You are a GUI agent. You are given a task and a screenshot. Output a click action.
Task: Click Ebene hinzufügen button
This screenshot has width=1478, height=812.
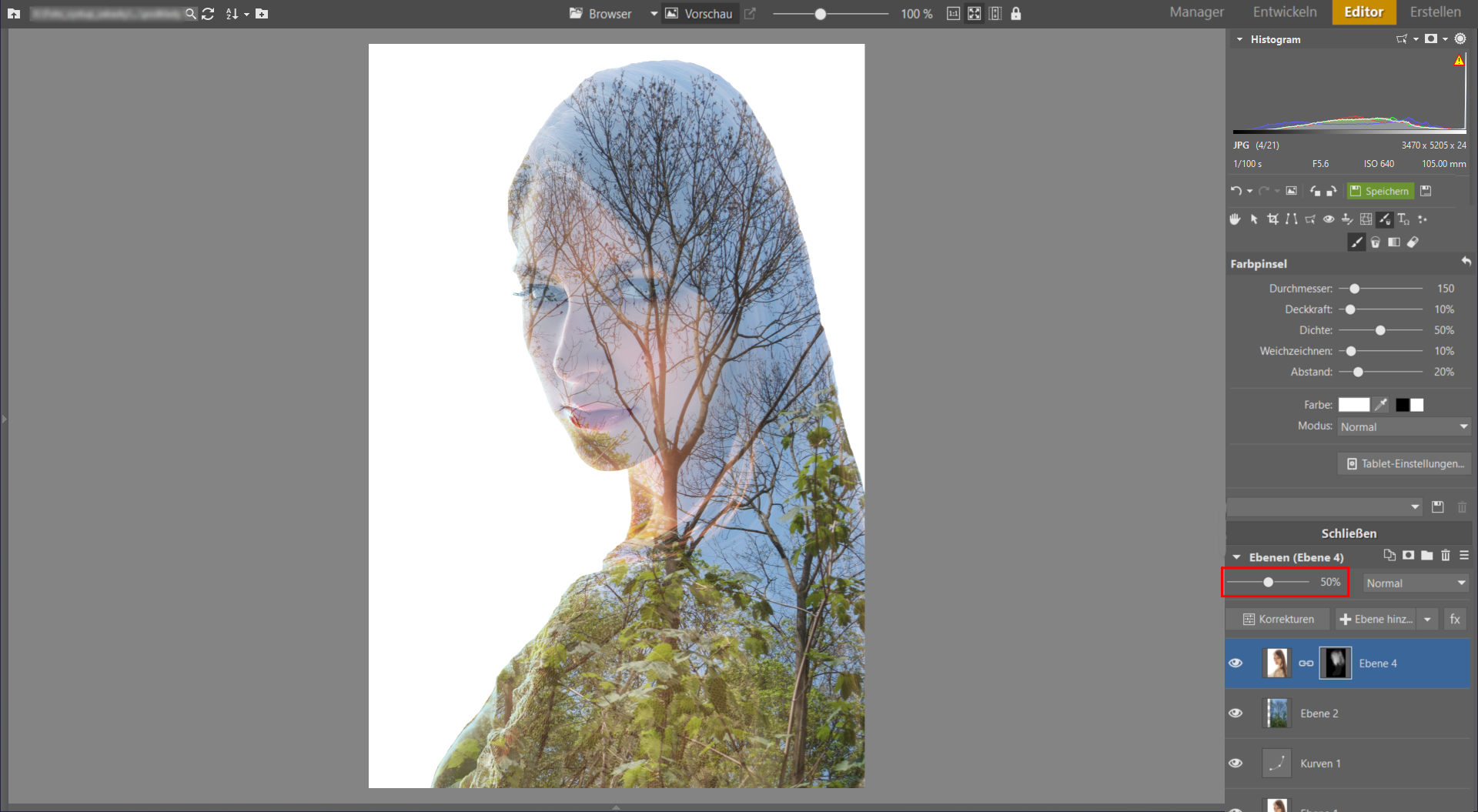point(1376,620)
